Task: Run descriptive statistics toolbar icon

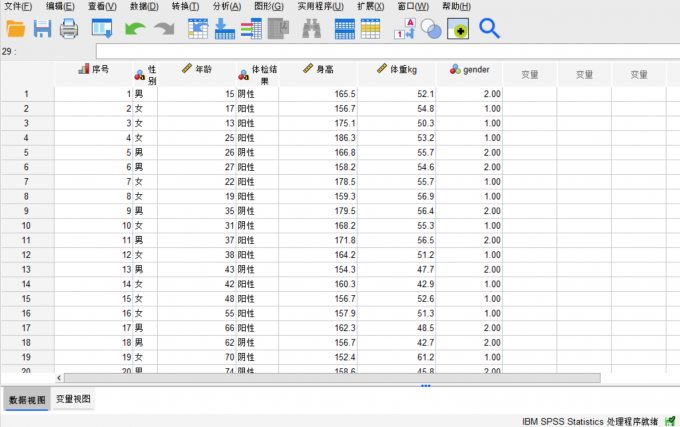Action: (278, 29)
